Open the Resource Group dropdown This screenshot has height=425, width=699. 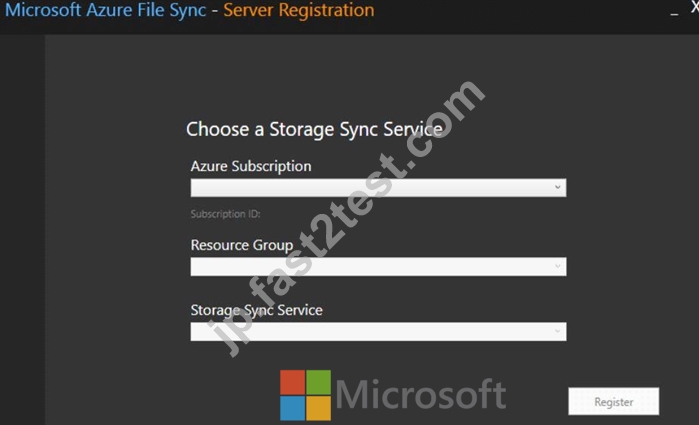(378, 267)
